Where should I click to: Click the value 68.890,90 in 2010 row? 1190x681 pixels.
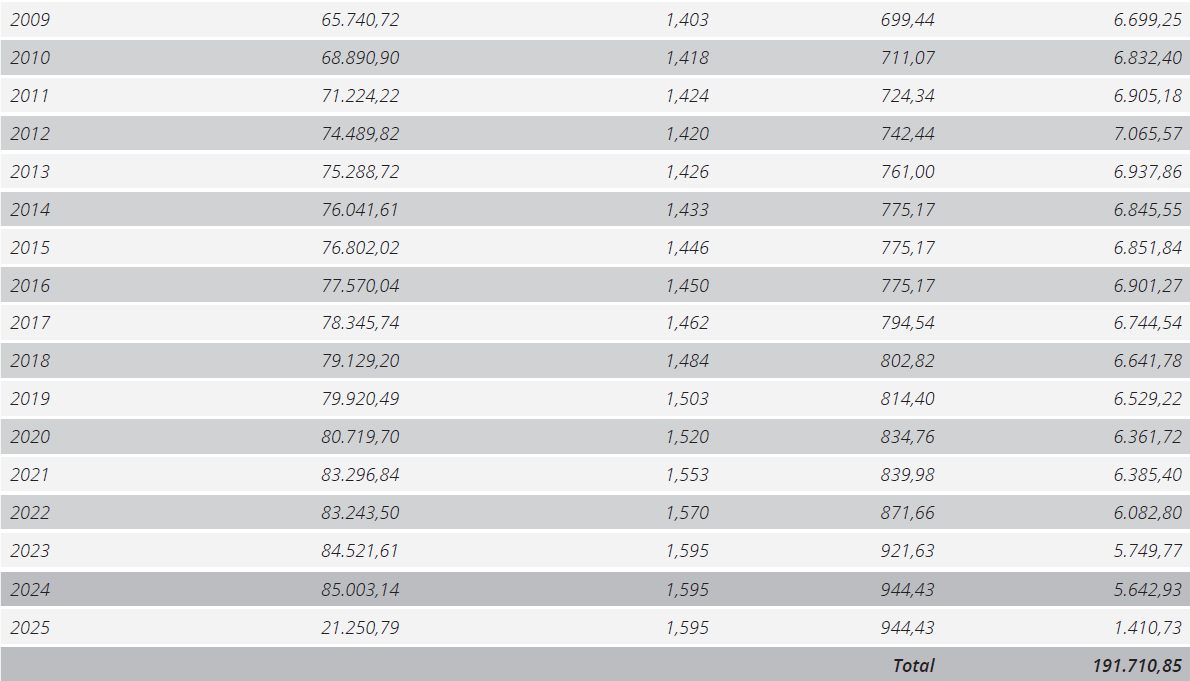pyautogui.click(x=360, y=58)
